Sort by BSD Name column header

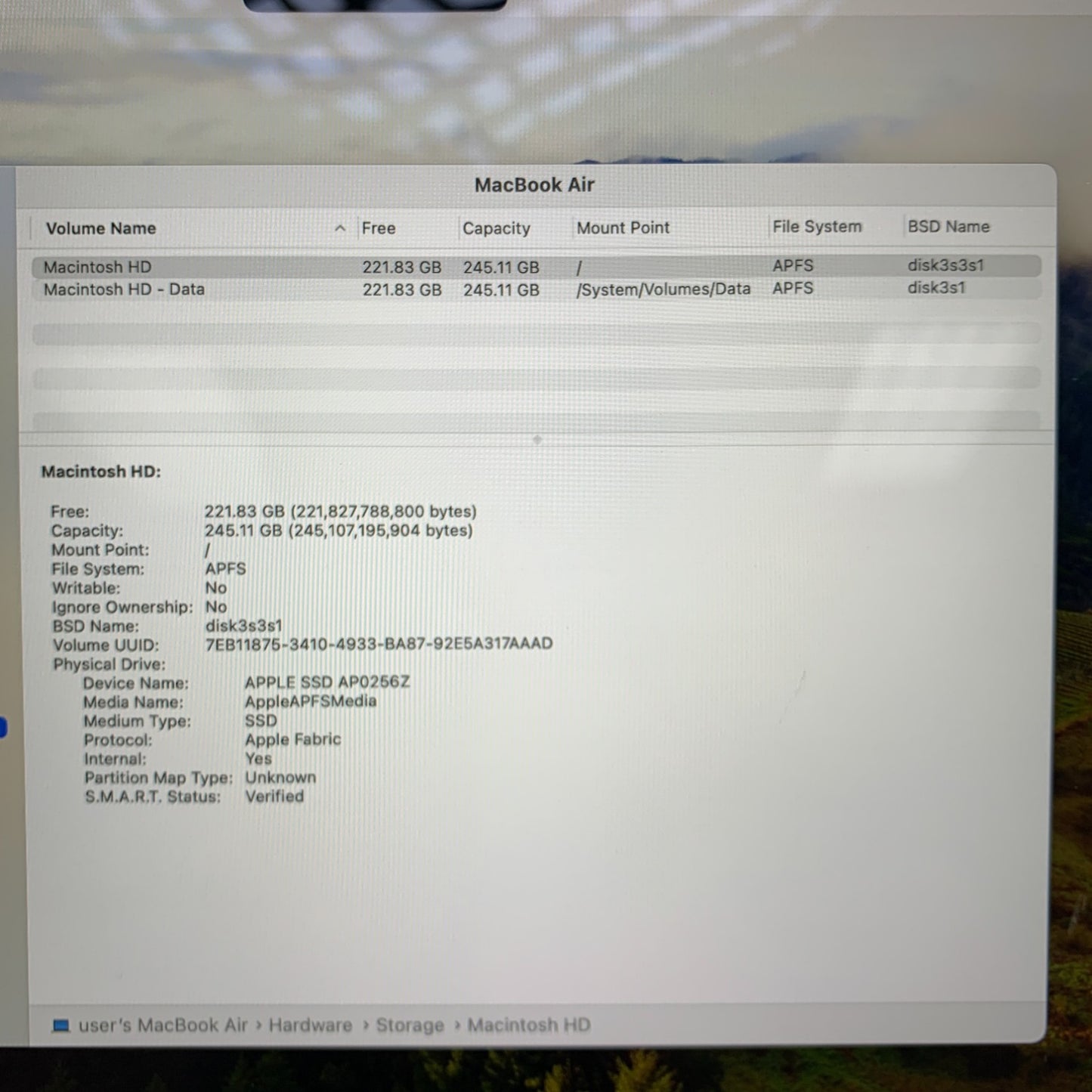tap(948, 227)
